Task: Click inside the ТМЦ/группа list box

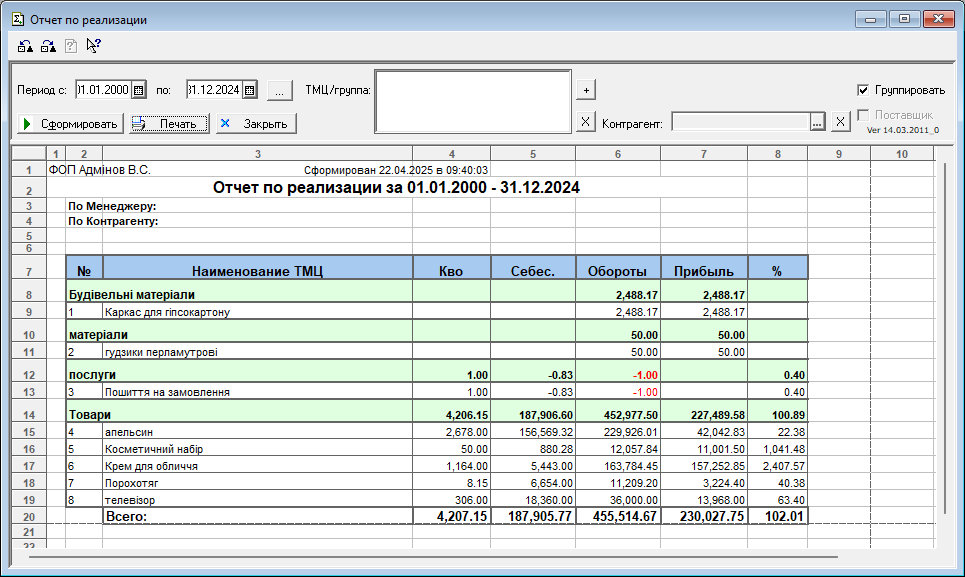Action: (473, 101)
